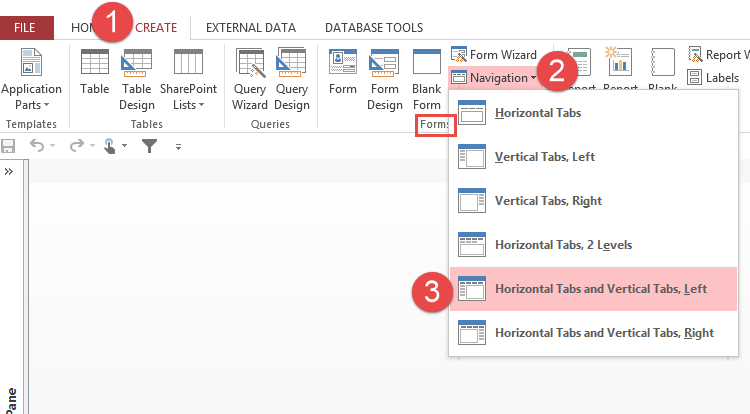
Task: Create a new Form
Action: click(342, 73)
